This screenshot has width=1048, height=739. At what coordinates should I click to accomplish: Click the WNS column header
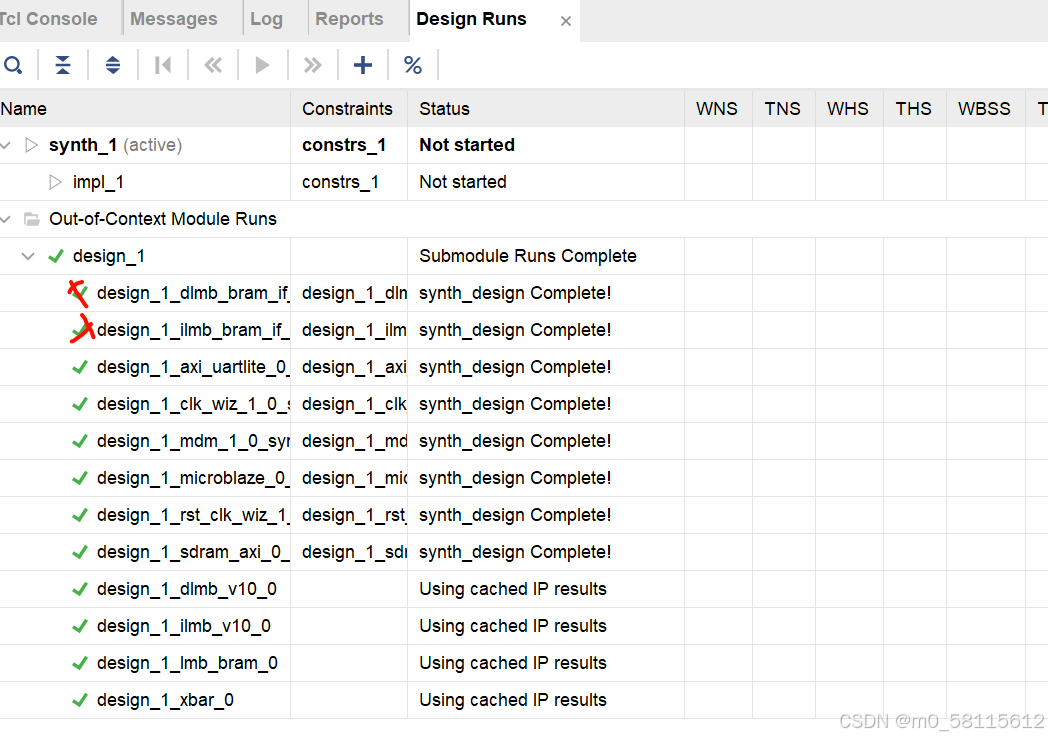(718, 109)
